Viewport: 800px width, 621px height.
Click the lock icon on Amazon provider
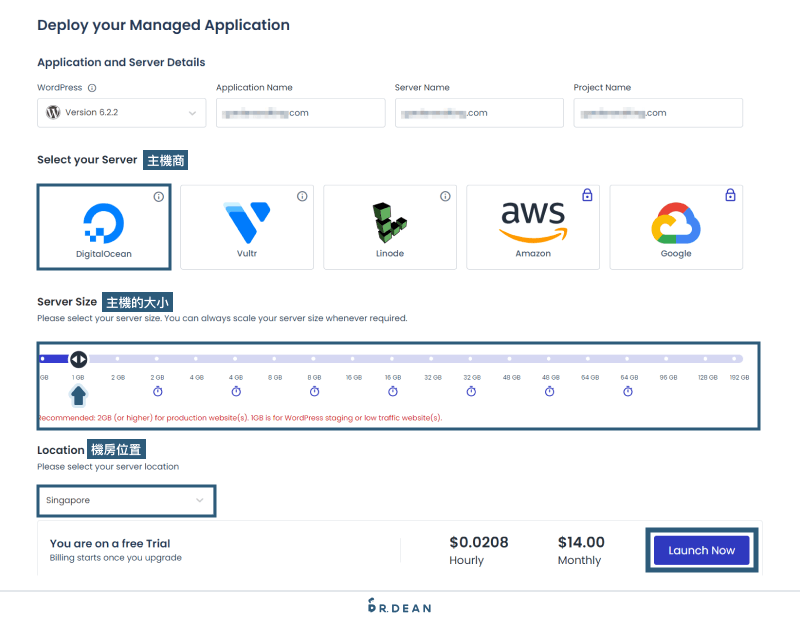coord(587,194)
